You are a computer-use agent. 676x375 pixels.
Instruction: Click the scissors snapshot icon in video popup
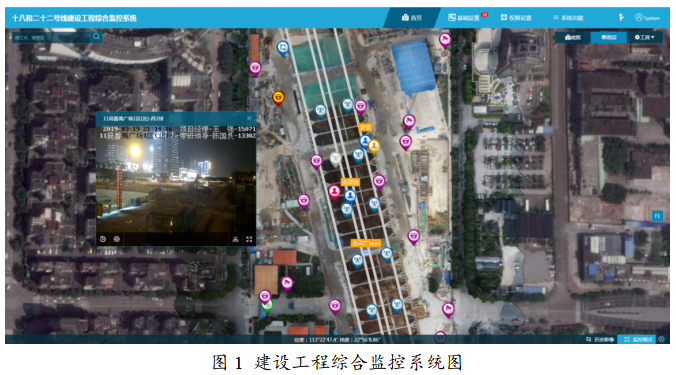pyautogui.click(x=235, y=239)
